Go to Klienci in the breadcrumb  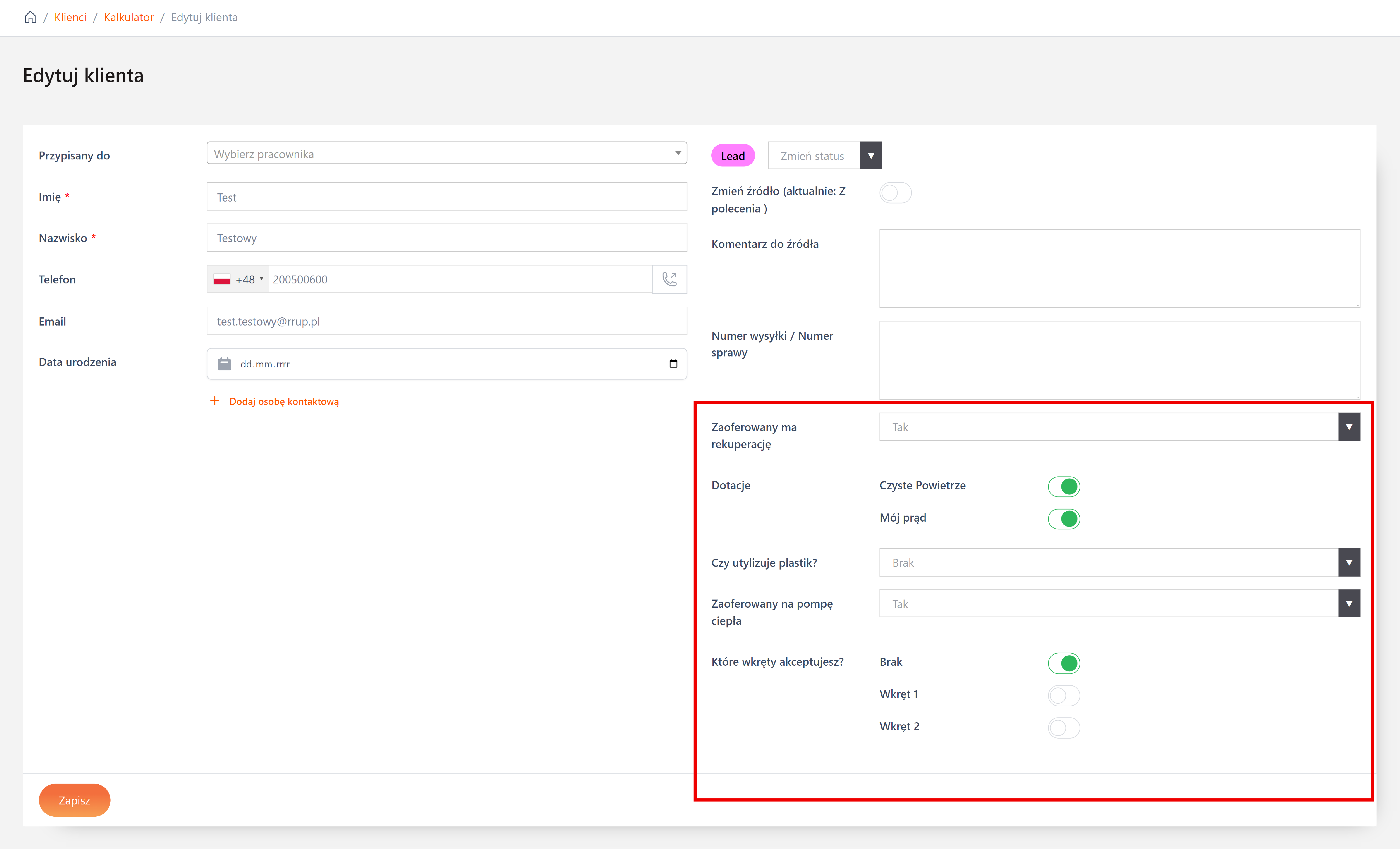71,17
